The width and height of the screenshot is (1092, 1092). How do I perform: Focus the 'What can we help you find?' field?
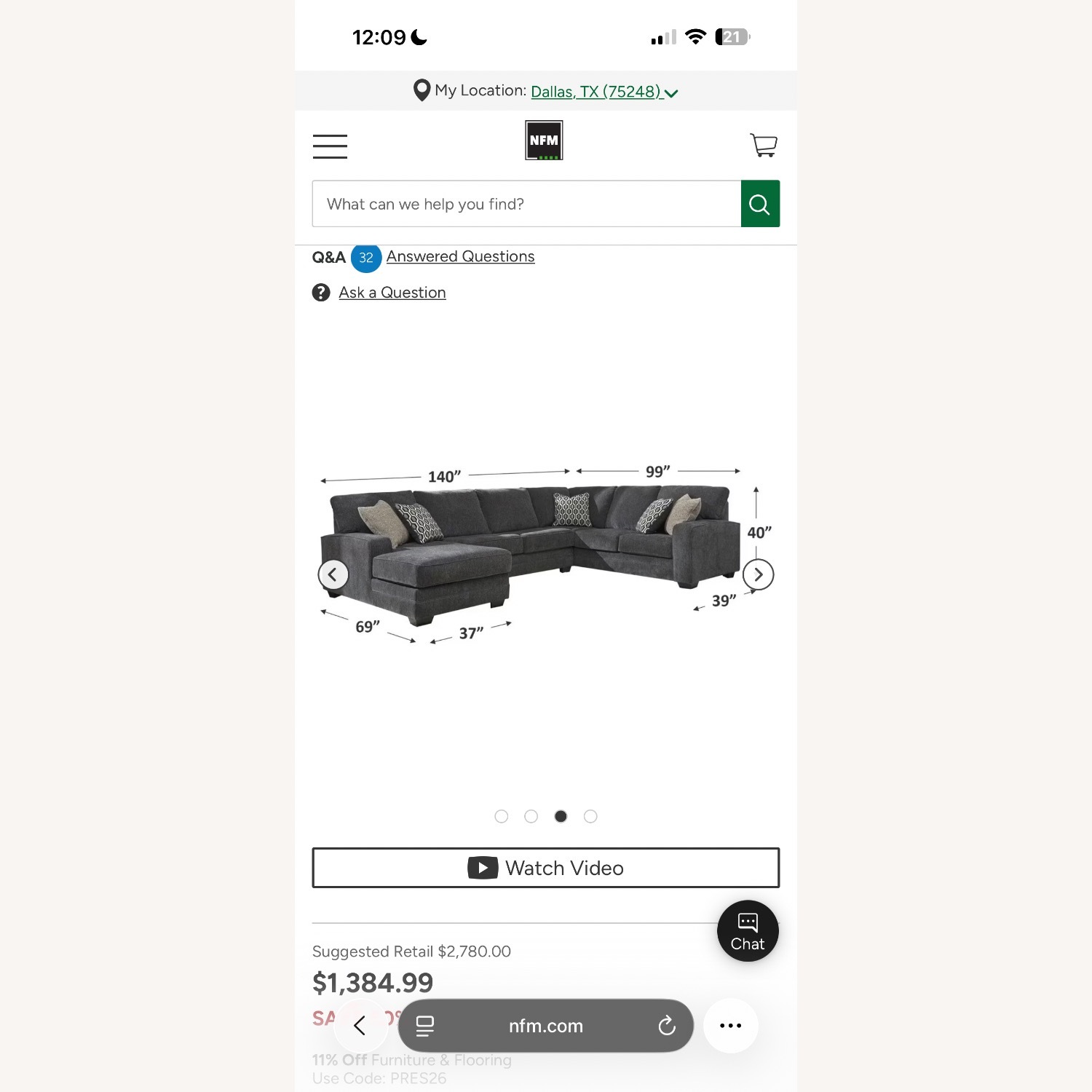[526, 204]
